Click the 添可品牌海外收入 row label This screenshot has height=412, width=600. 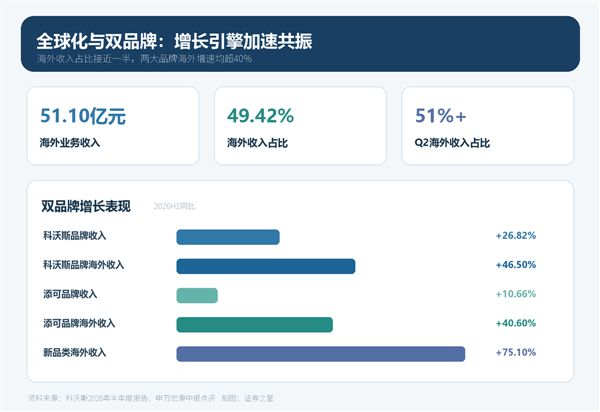tap(79, 323)
